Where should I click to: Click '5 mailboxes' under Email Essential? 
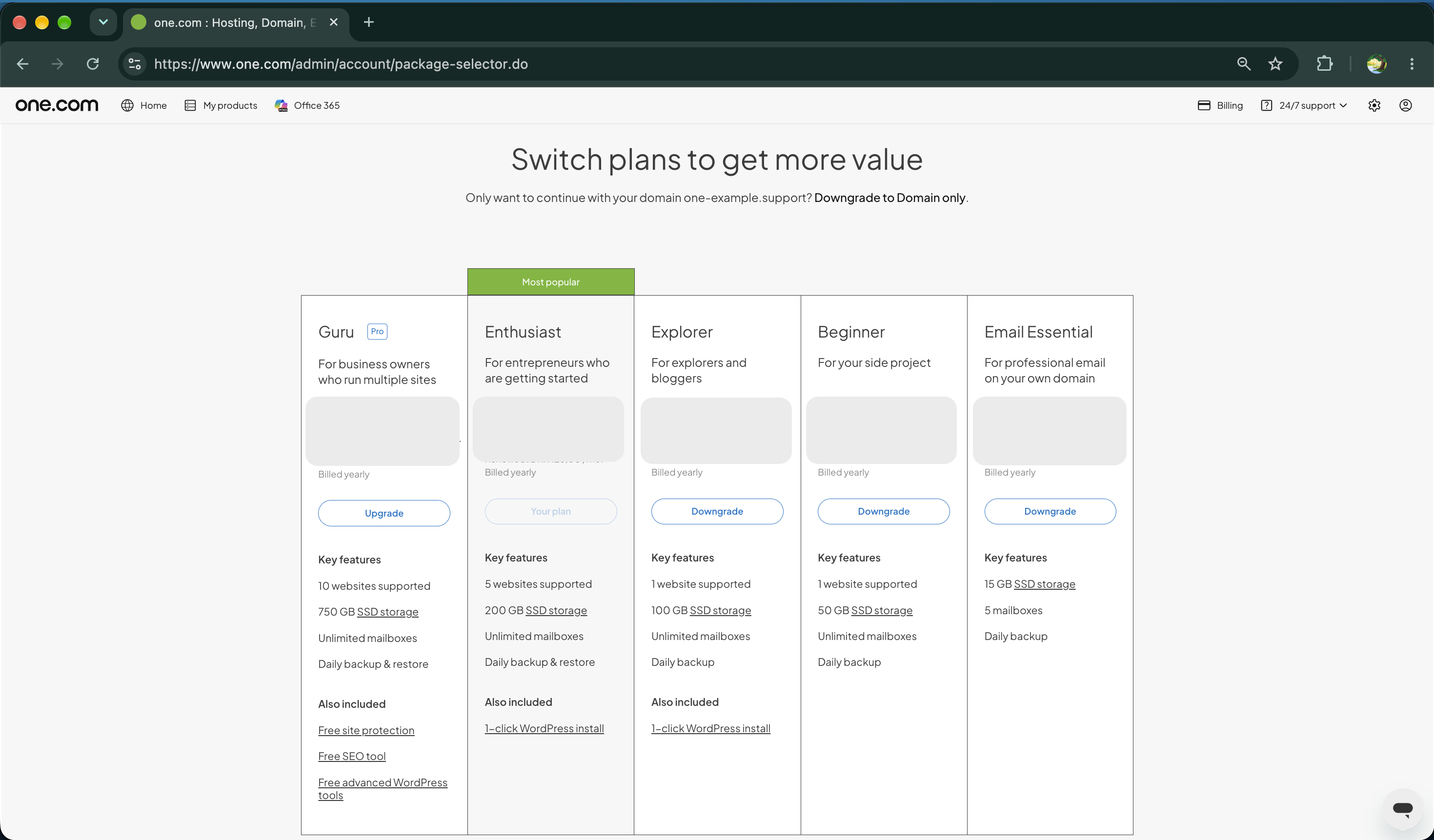[1013, 610]
